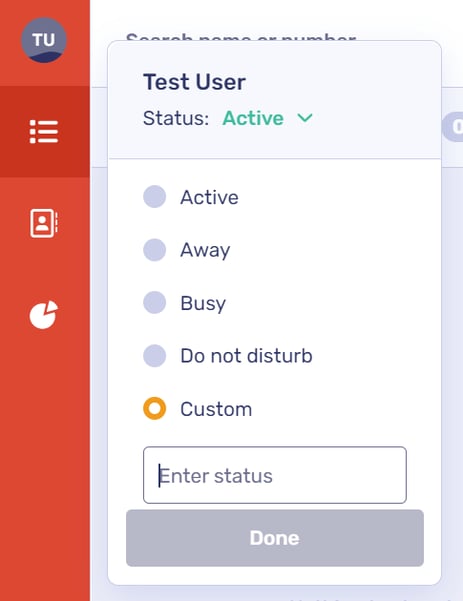Open the pie chart analytics icon
The height and width of the screenshot is (601, 463).
click(44, 315)
